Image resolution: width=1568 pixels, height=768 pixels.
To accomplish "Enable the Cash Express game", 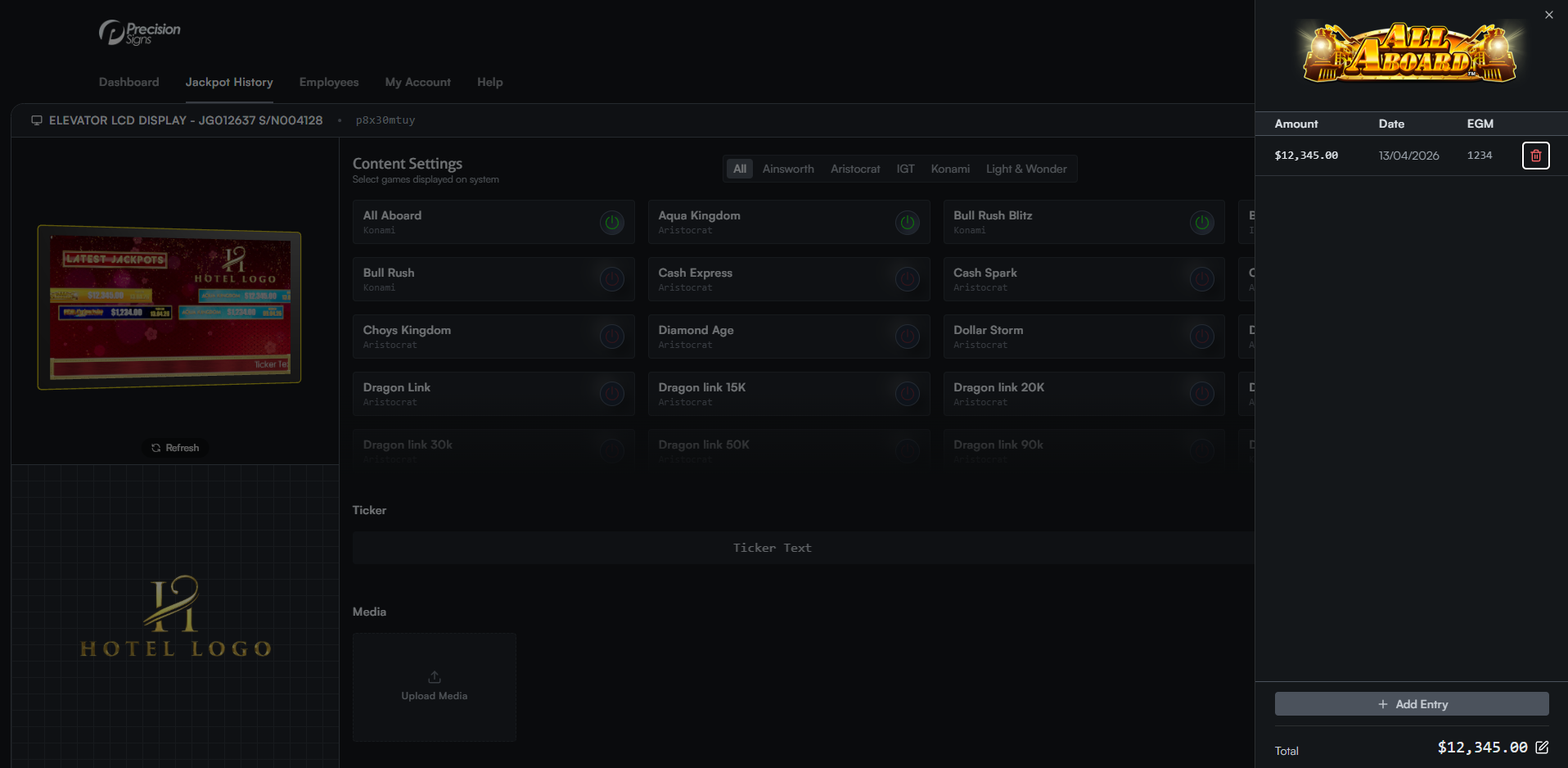I will click(907, 279).
